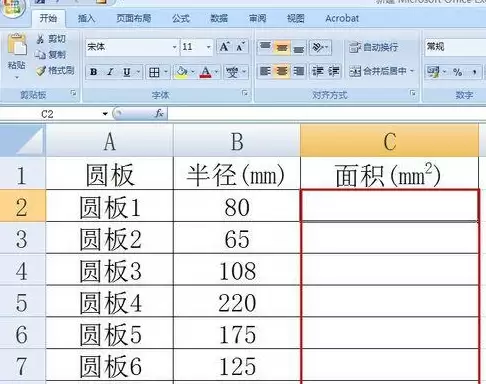This screenshot has width=486, height=384.
Task: Open the 视图 (View) tab
Action: pyautogui.click(x=295, y=18)
